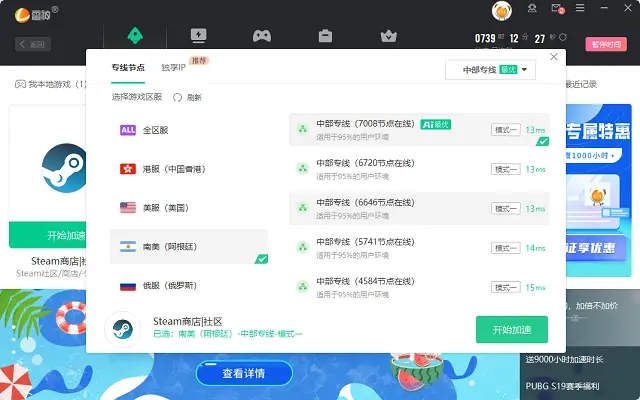
Task: Open 模式一 dropdown for 5741 node
Action: [506, 248]
